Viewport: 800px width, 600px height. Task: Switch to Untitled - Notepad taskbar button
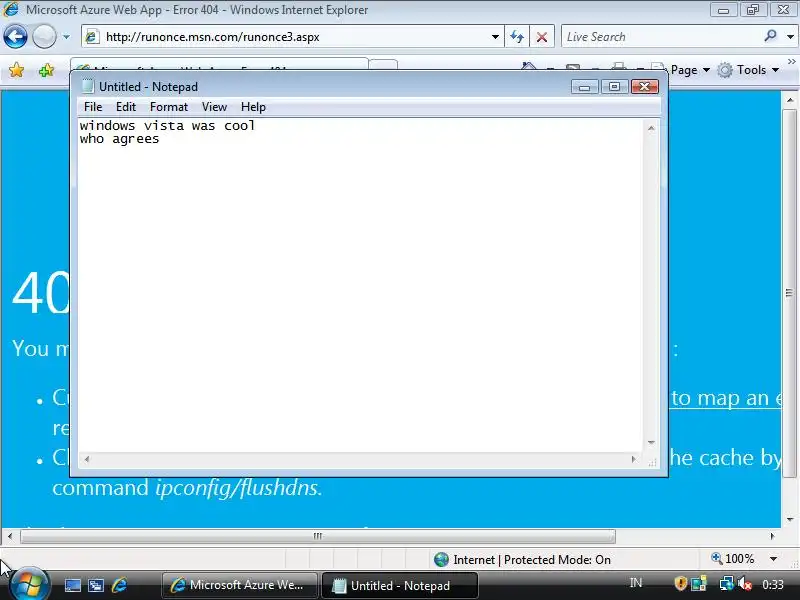point(399,585)
